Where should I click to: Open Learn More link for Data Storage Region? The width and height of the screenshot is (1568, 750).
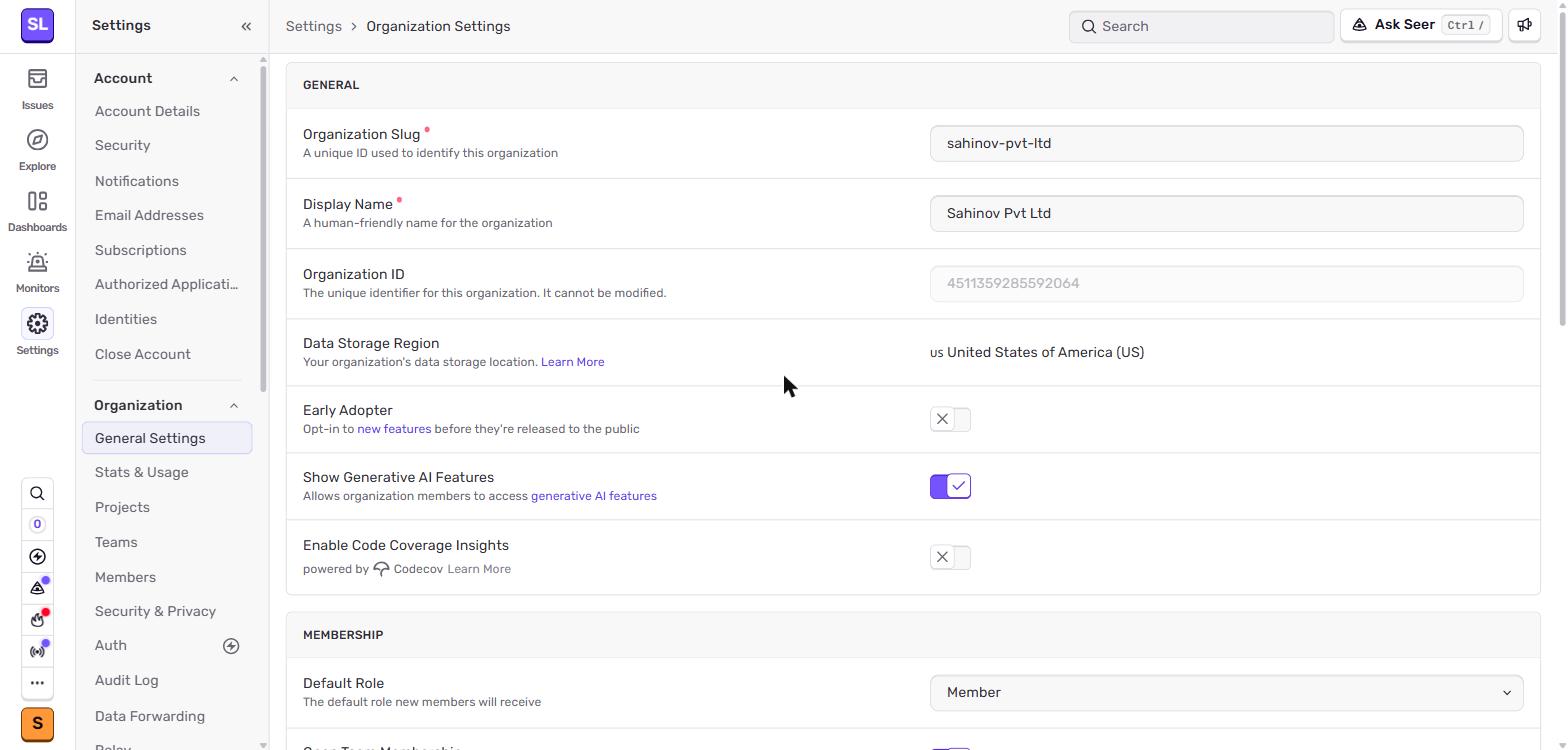572,362
